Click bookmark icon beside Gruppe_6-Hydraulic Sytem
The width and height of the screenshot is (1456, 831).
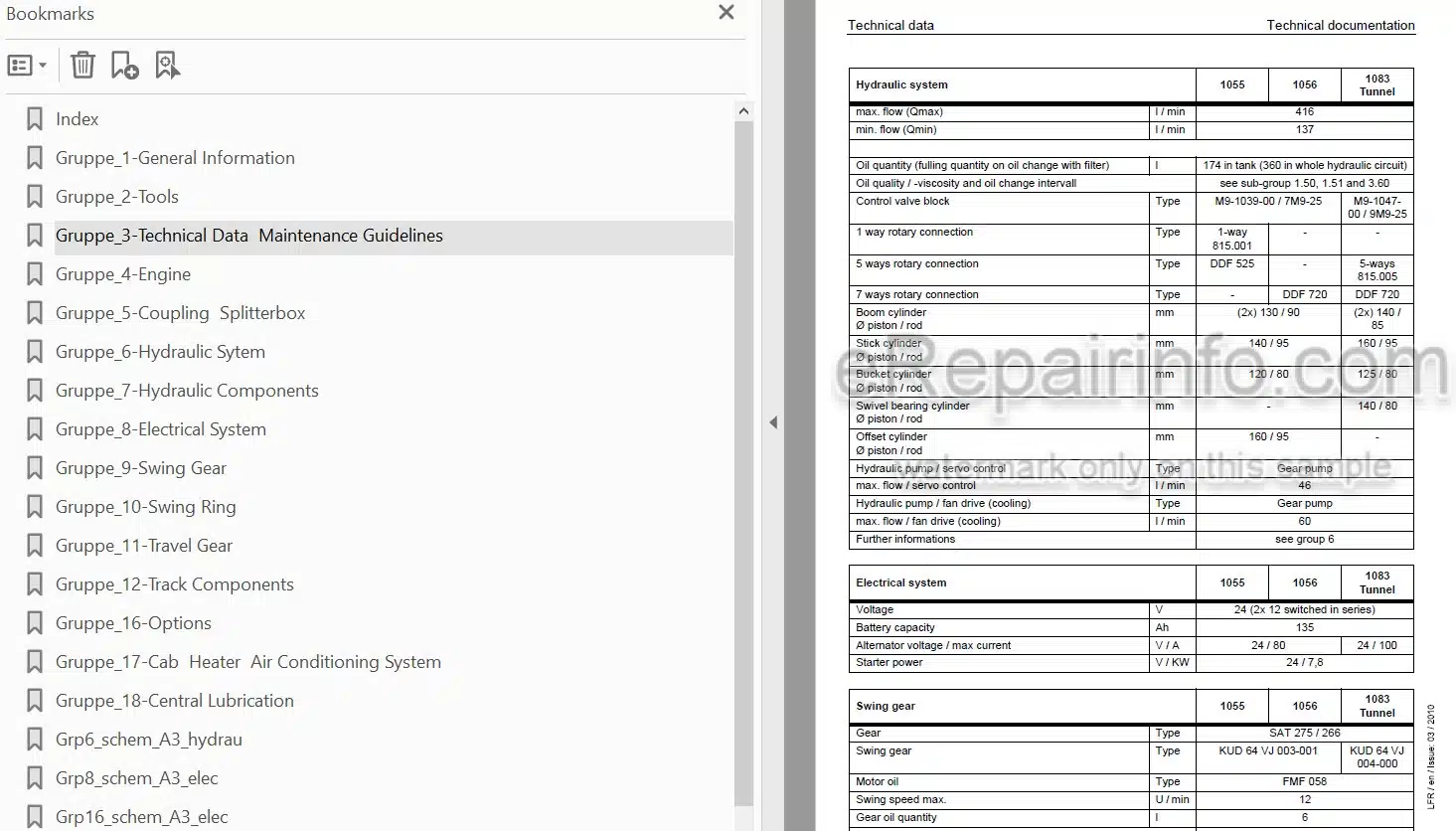[35, 352]
